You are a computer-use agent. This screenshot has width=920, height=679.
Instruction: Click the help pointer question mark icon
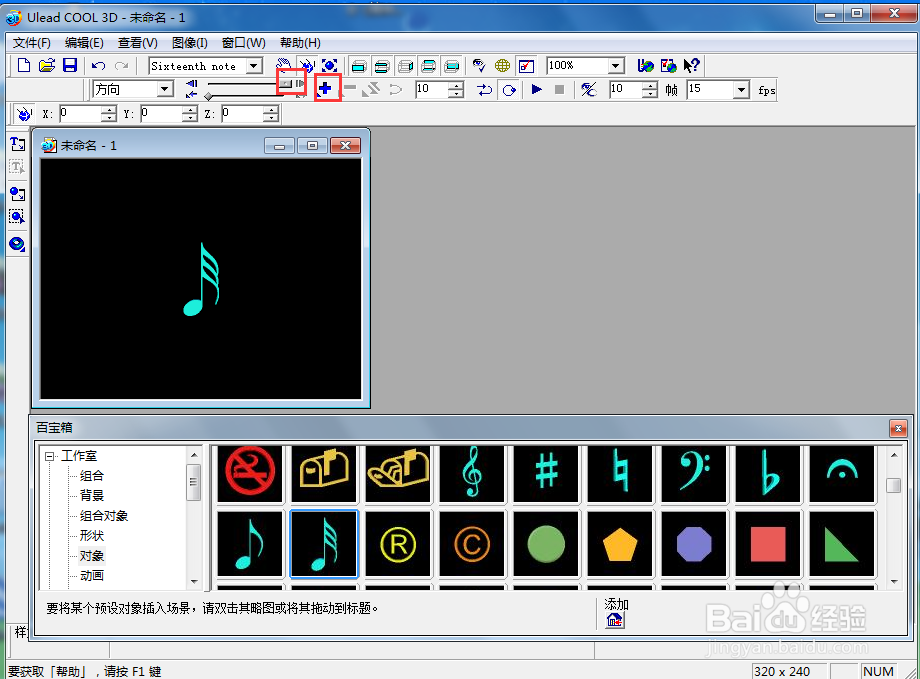click(692, 65)
